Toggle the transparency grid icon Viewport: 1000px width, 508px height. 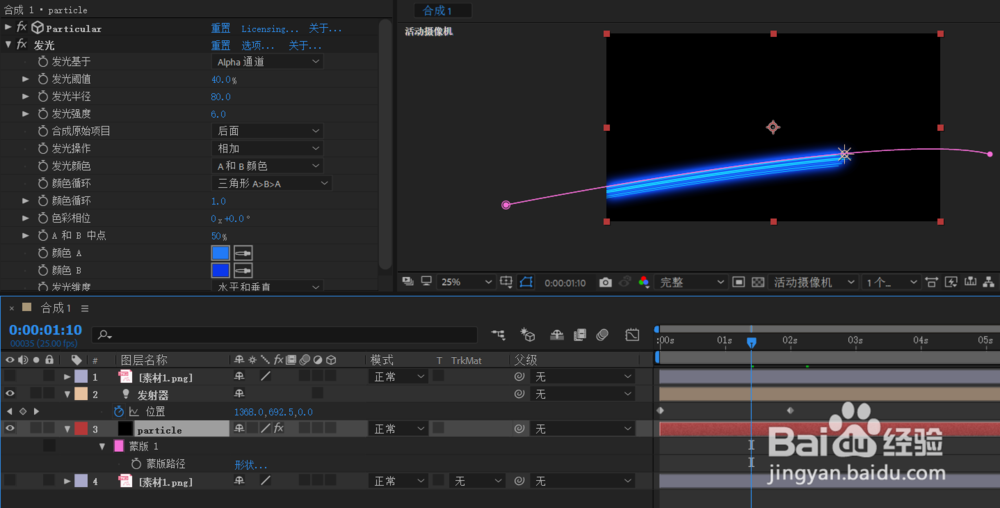[758, 282]
